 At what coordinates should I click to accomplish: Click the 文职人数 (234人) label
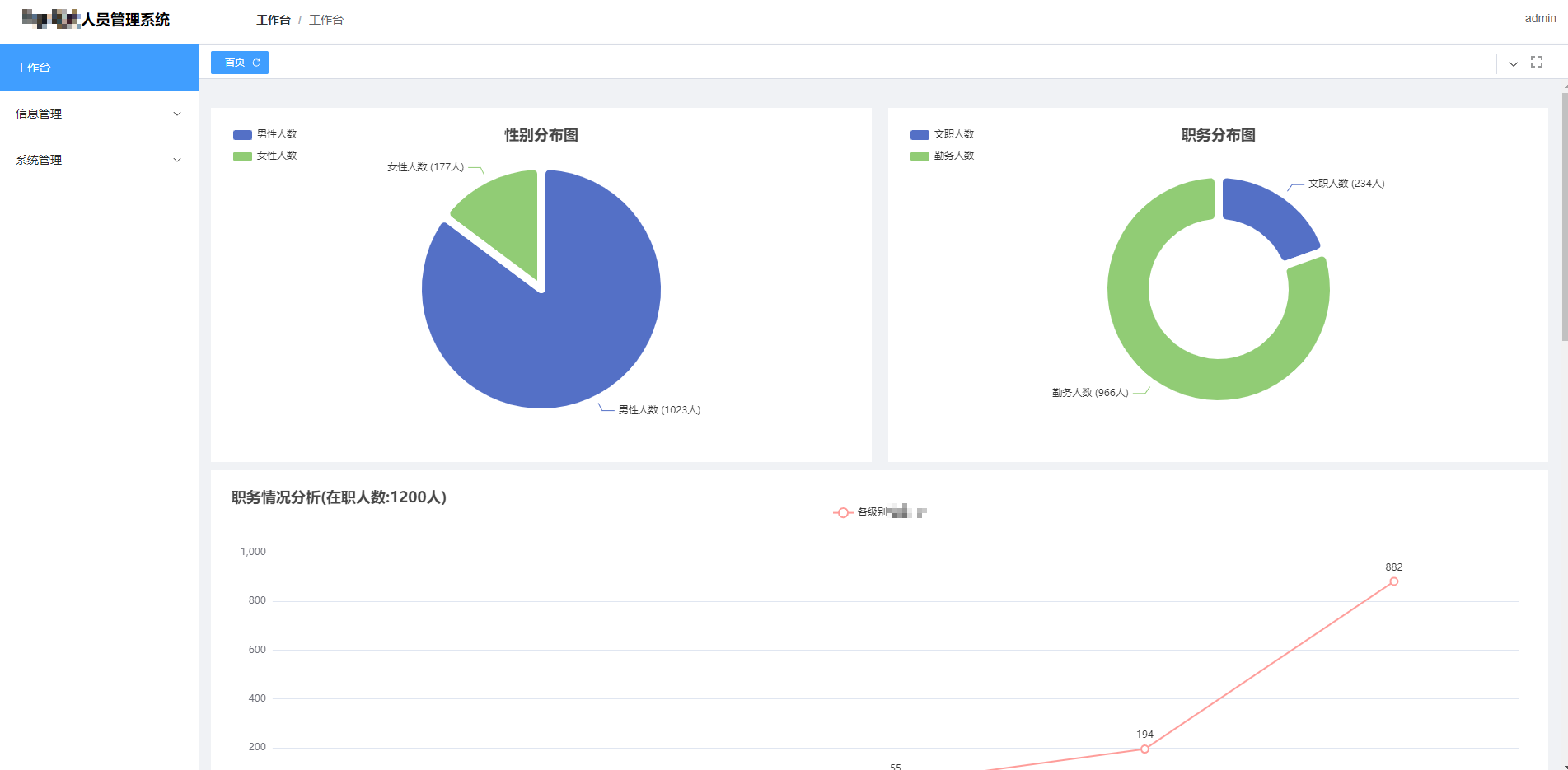[x=1346, y=184]
